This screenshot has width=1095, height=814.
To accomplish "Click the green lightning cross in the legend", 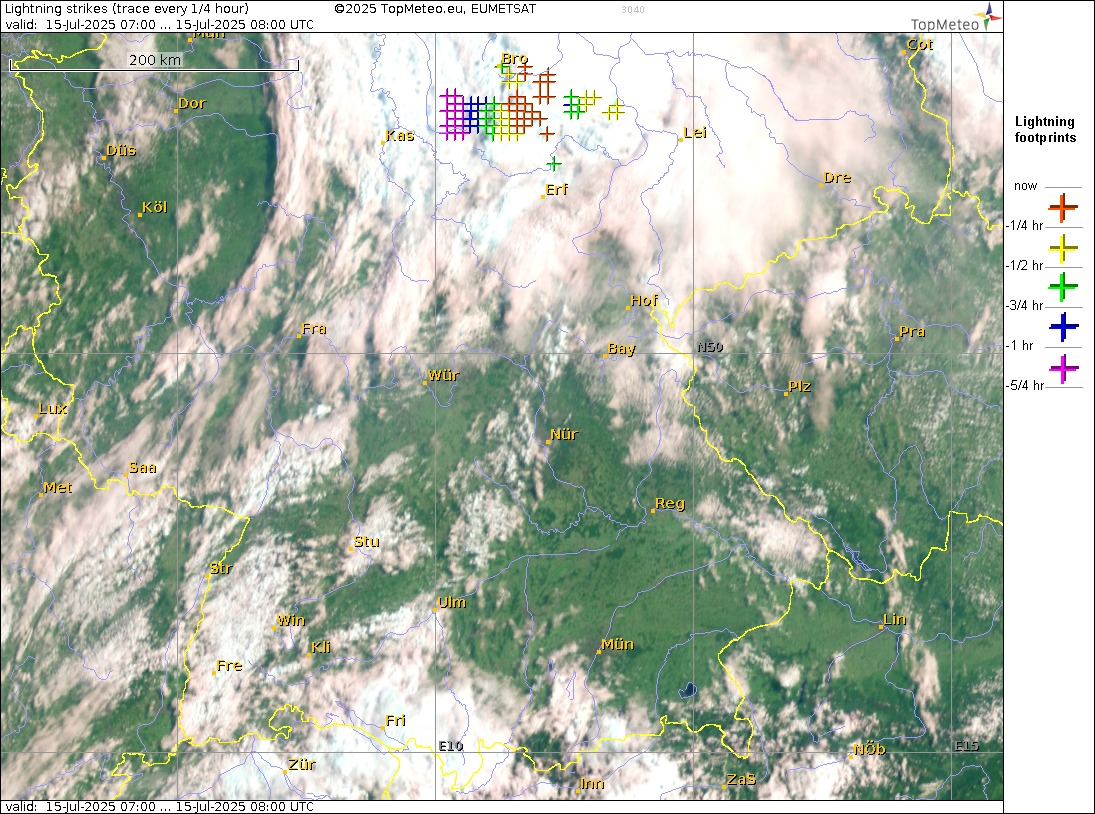I will pyautogui.click(x=1063, y=287).
